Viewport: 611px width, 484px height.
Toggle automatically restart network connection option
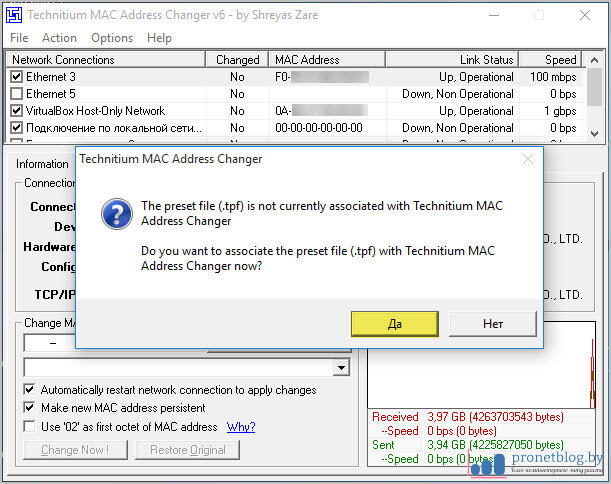point(29,389)
